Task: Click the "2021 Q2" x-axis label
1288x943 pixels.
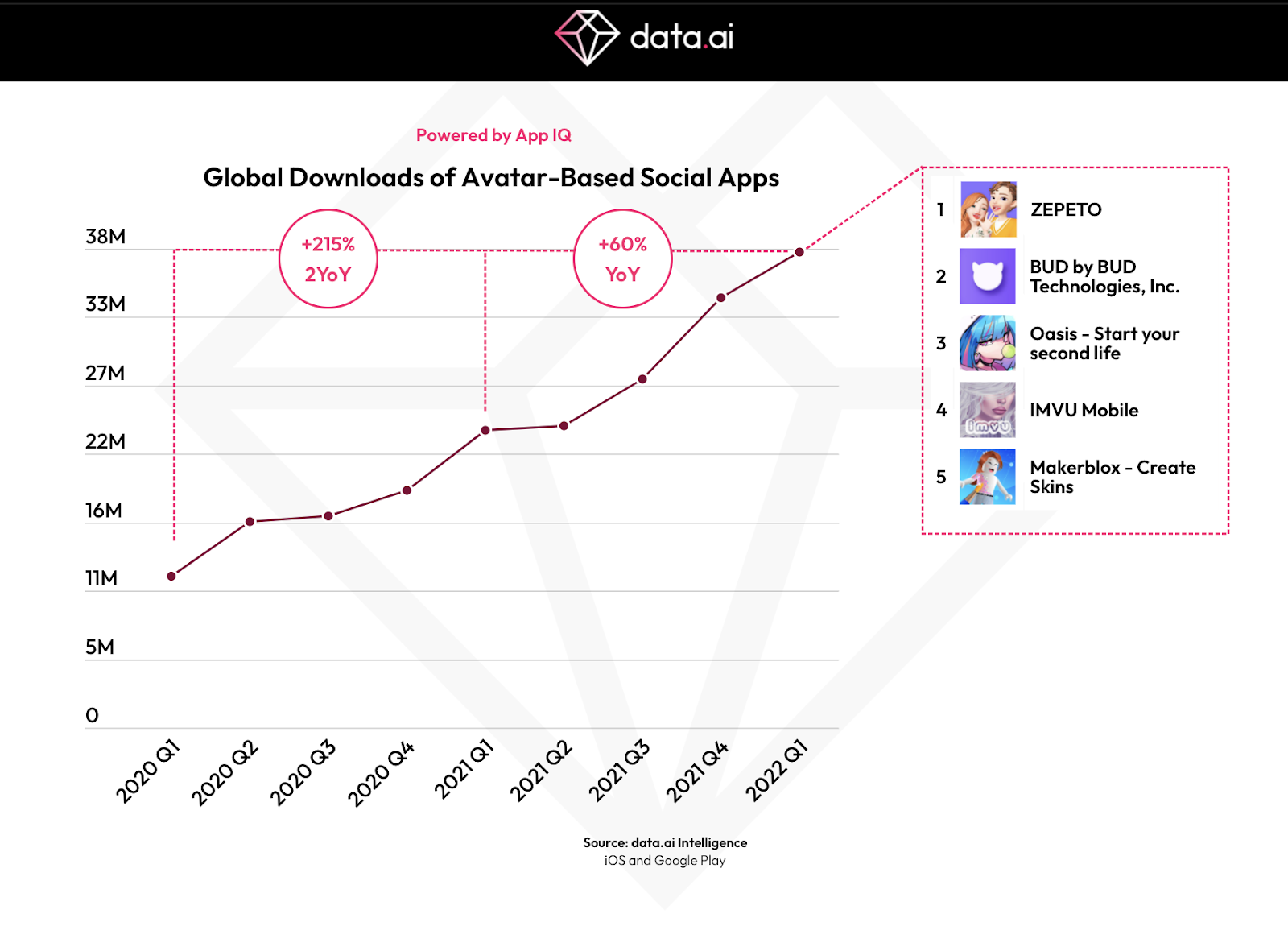Action: [x=540, y=771]
